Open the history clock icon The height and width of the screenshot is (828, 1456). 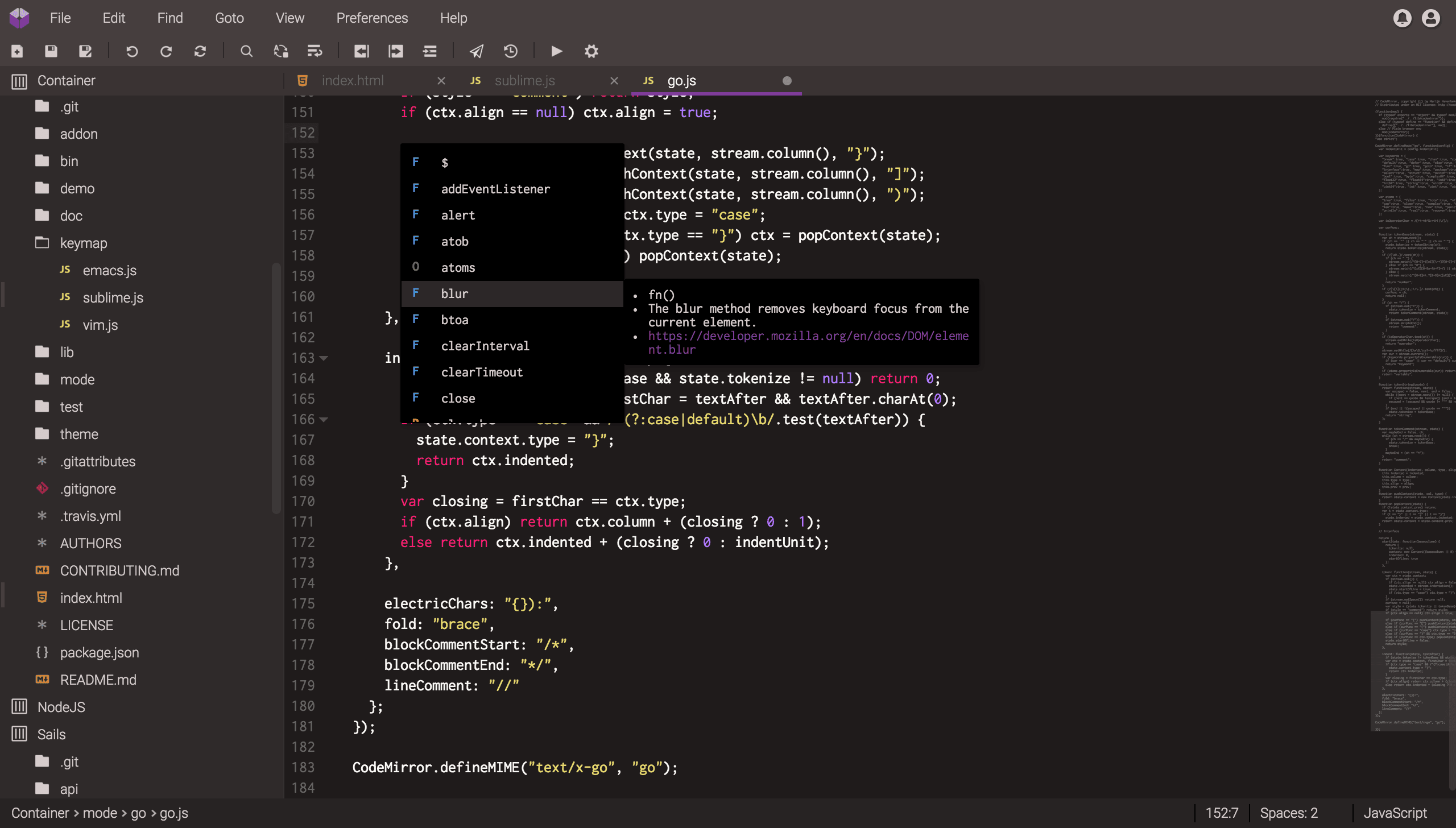(511, 51)
